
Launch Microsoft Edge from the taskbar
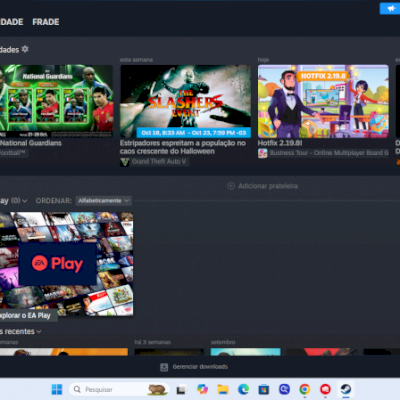(x=243, y=389)
